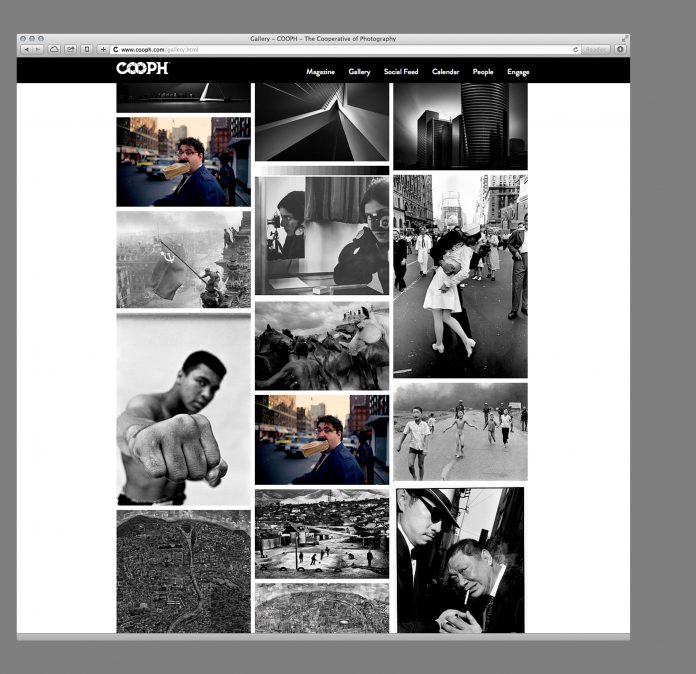
Task: Go to the Gallery page
Action: tap(359, 72)
